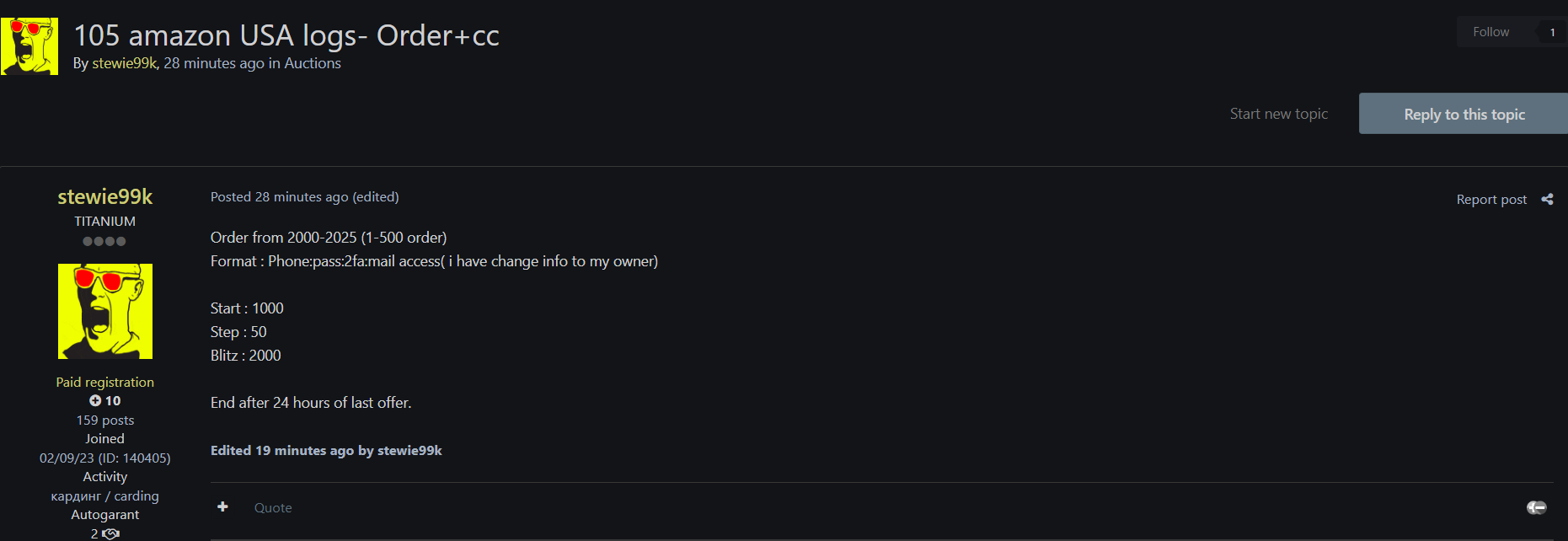
Task: Click the share icon beside Report post
Action: [1547, 200]
